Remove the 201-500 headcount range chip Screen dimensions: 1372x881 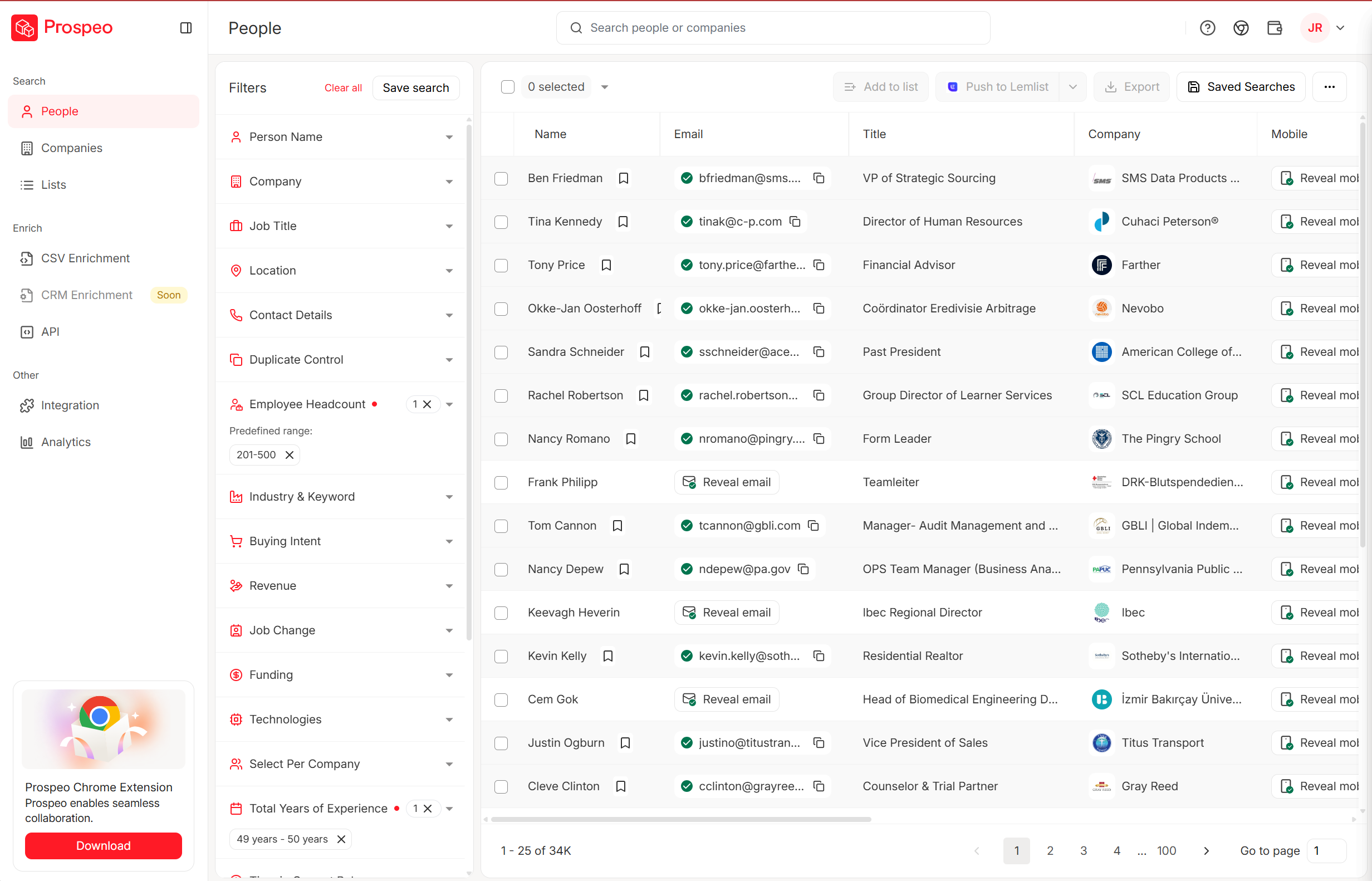pos(290,455)
